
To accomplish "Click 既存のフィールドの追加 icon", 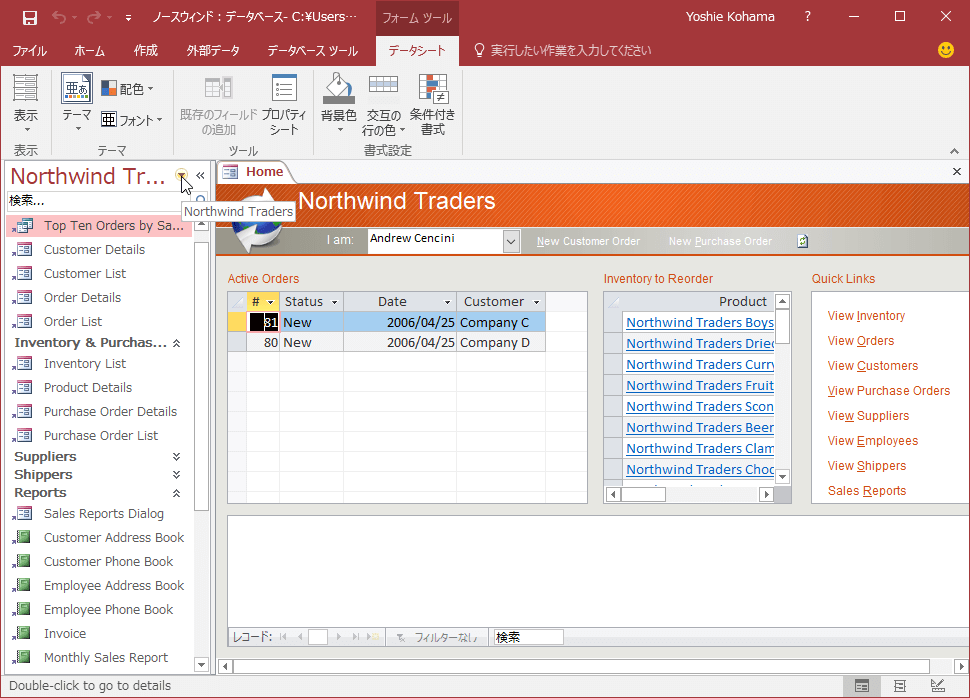I will 218,88.
